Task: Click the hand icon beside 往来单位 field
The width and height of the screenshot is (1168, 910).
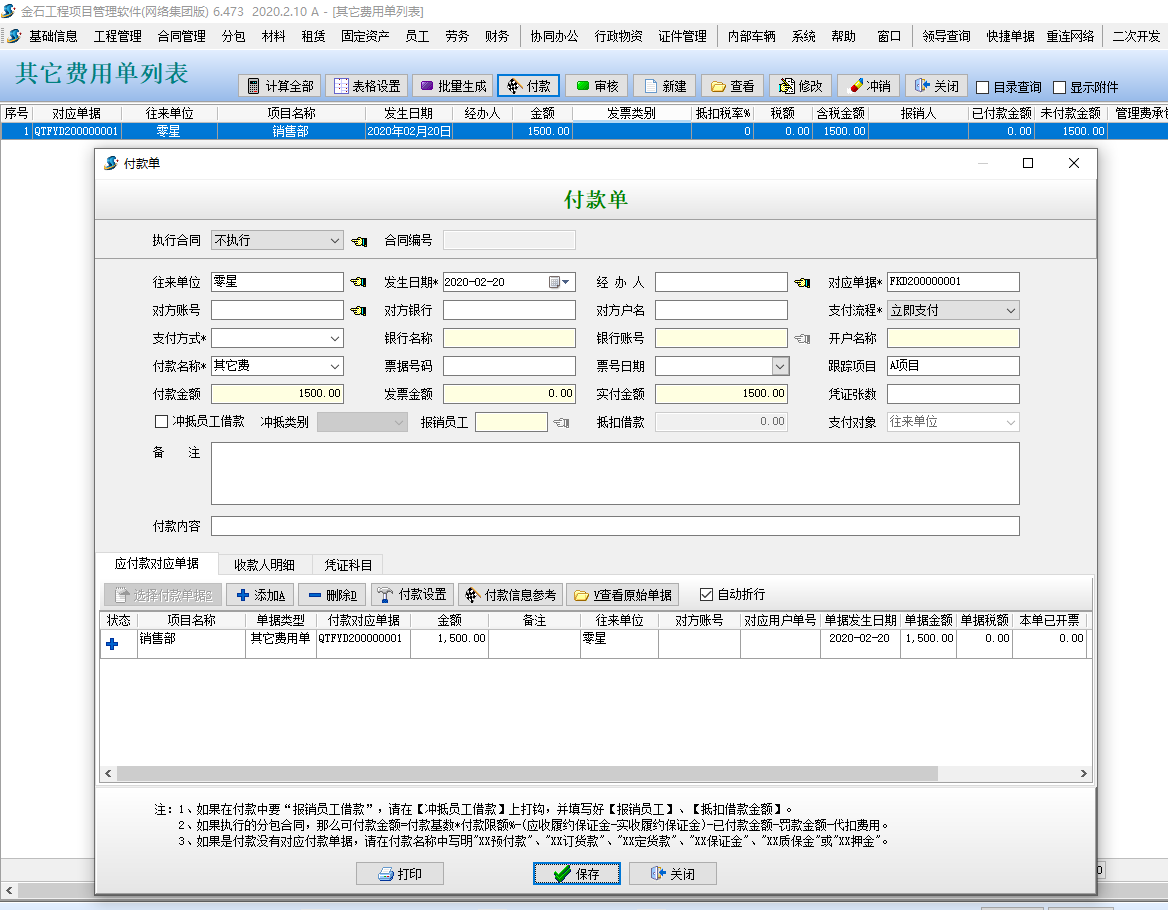Action: (358, 283)
